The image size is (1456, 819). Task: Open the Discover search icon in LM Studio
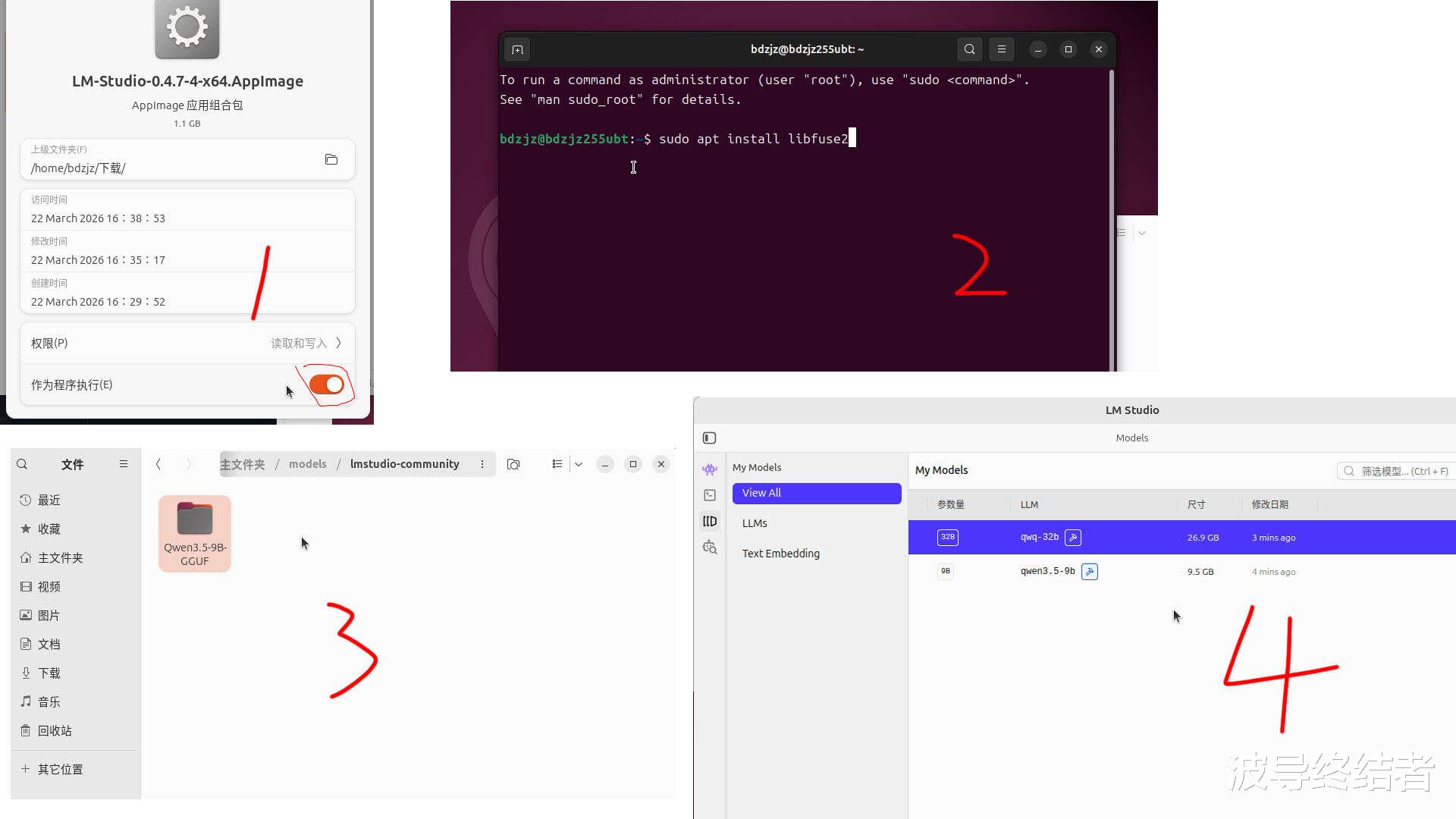pos(710,548)
